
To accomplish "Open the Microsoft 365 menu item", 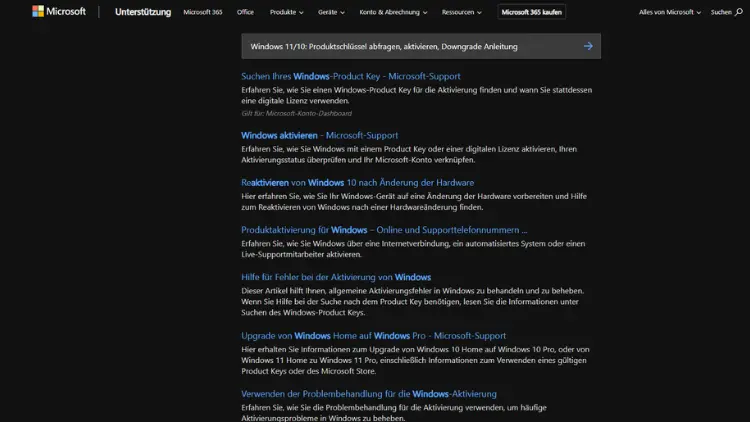I will point(203,12).
